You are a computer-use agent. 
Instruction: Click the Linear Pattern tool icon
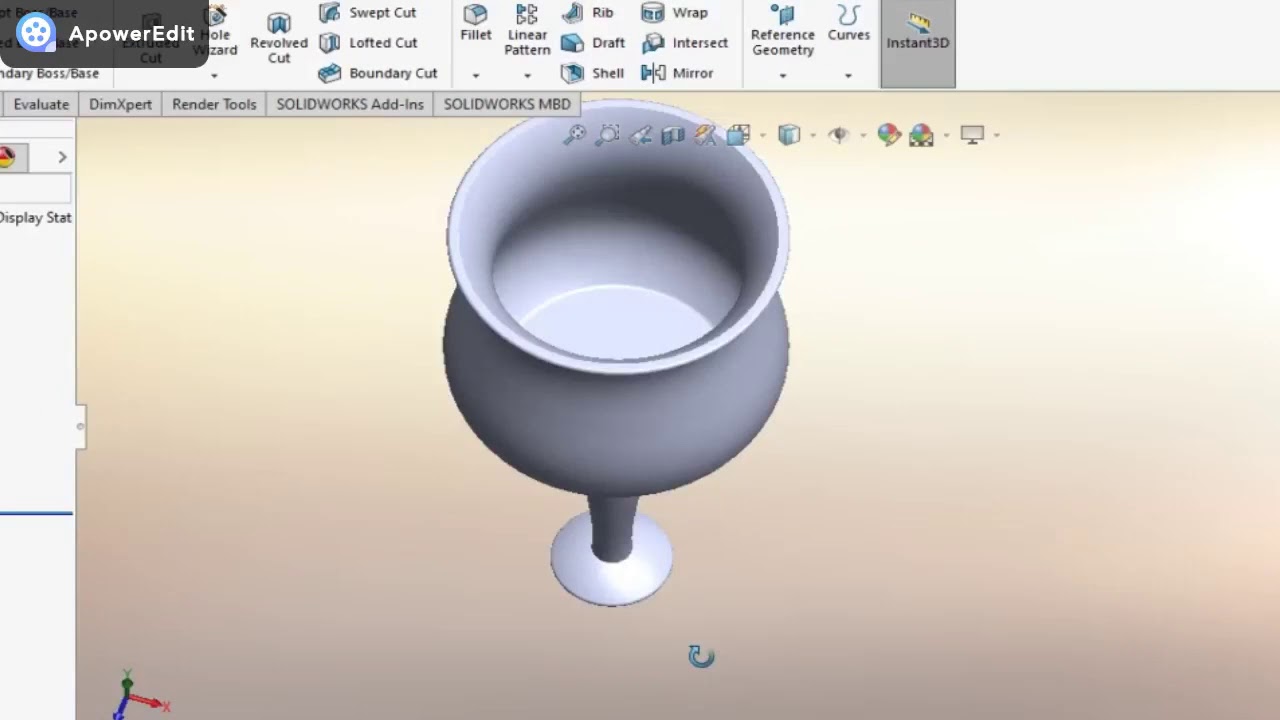click(527, 14)
